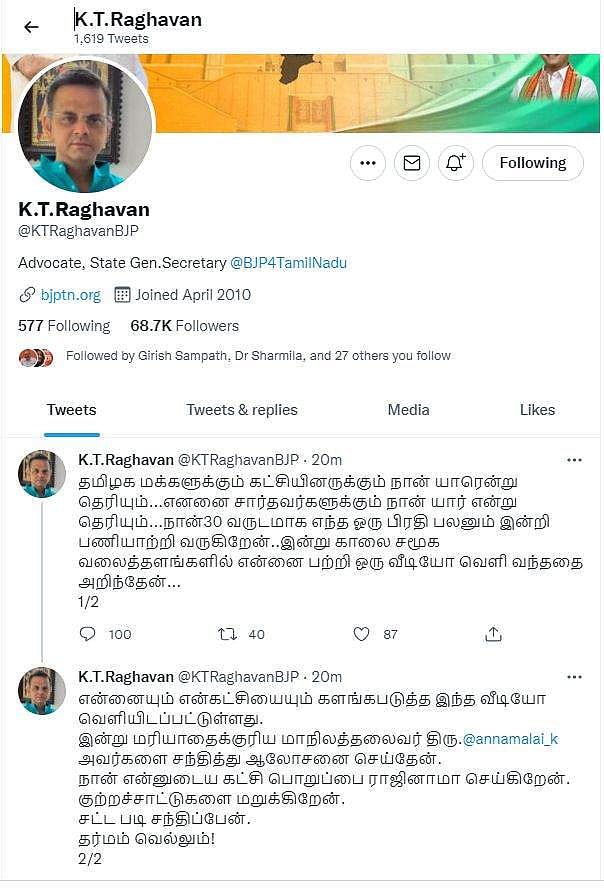Switch to the Likes tab

pyautogui.click(x=537, y=410)
